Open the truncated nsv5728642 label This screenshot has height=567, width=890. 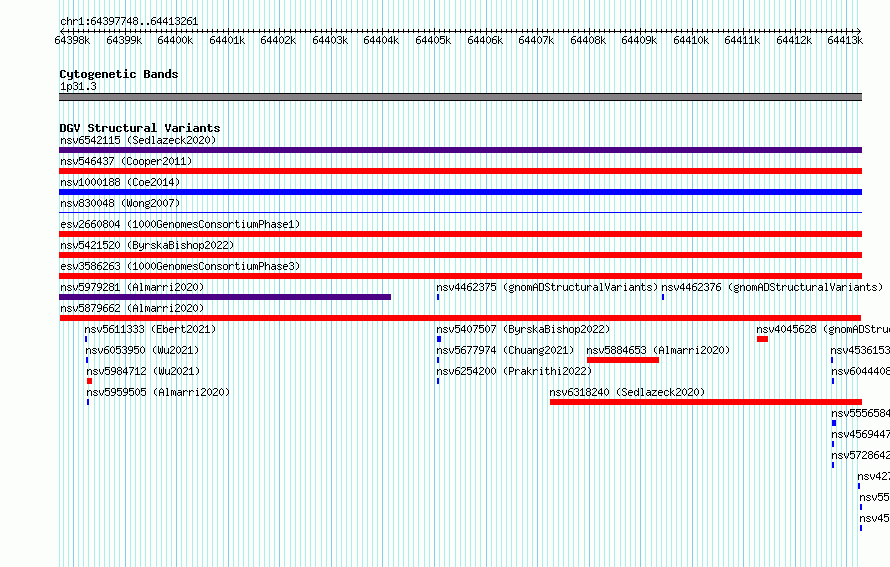860,455
